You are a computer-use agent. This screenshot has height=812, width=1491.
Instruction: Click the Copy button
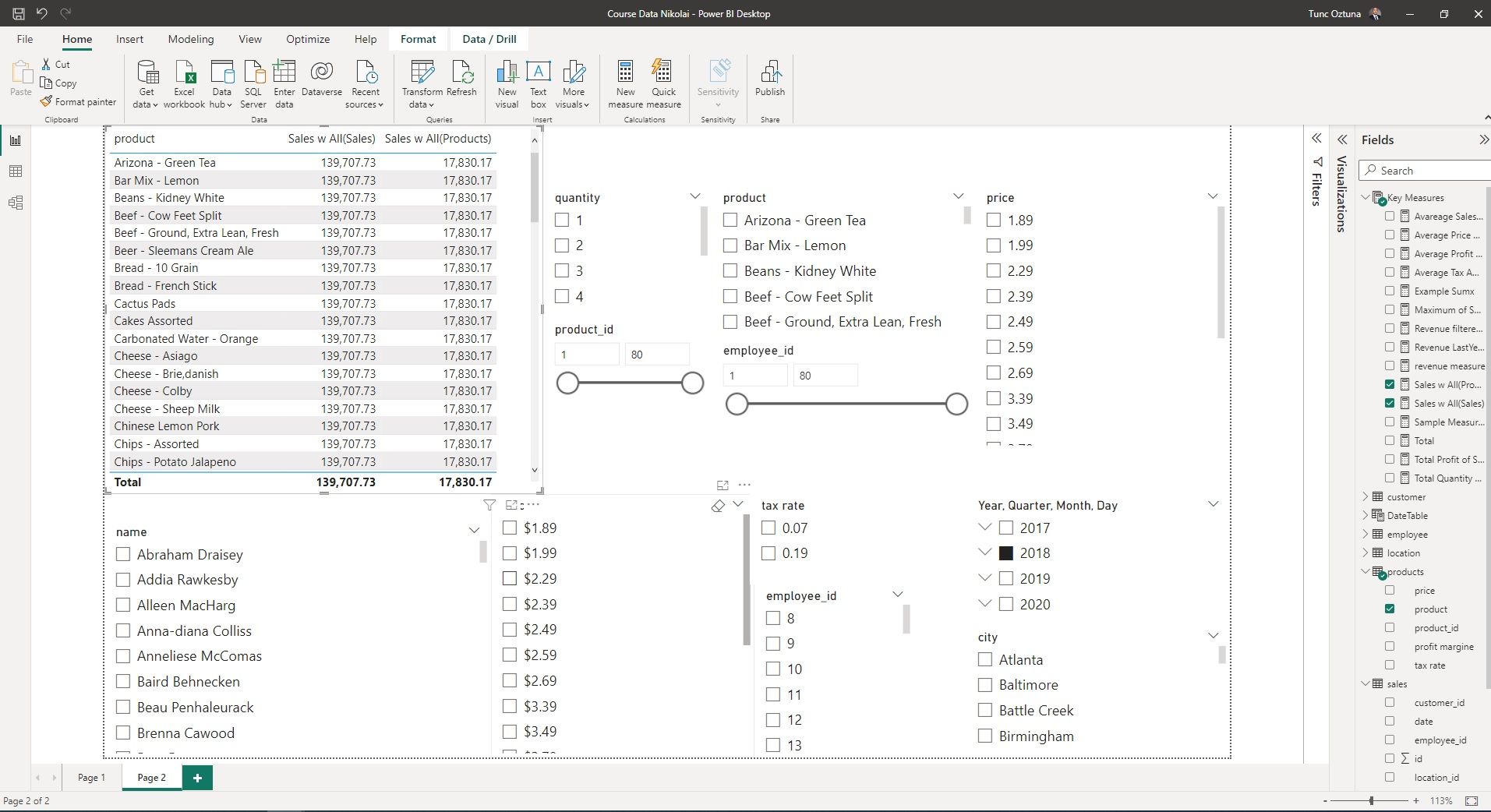[x=59, y=83]
